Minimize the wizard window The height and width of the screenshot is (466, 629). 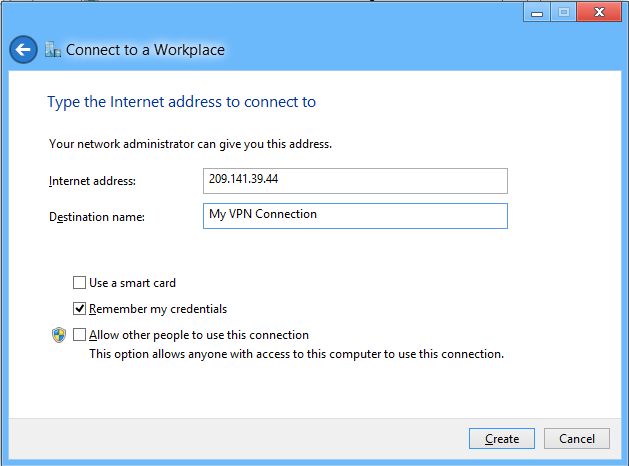[537, 13]
